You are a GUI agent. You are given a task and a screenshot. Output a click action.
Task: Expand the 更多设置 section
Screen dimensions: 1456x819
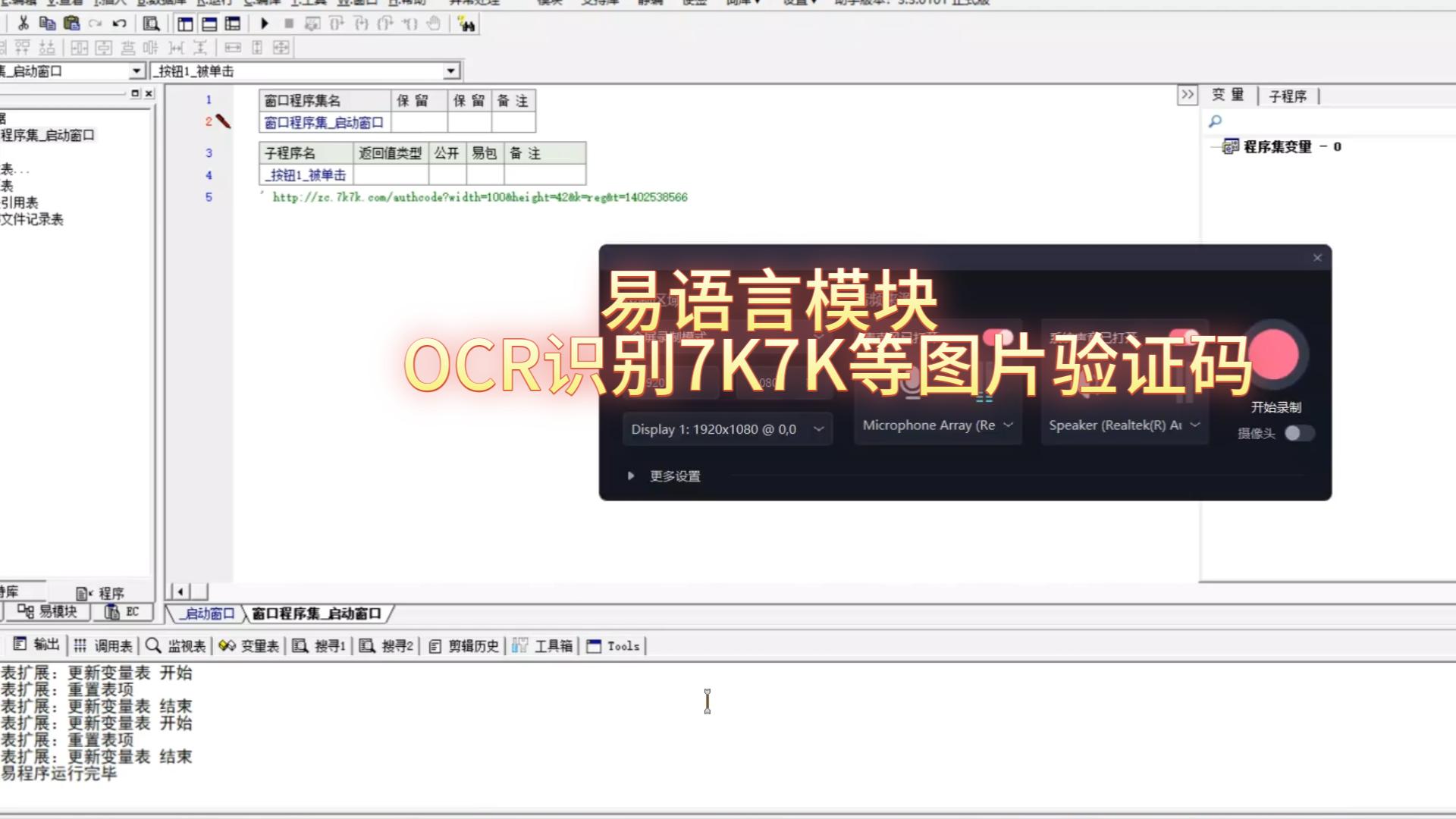click(673, 475)
